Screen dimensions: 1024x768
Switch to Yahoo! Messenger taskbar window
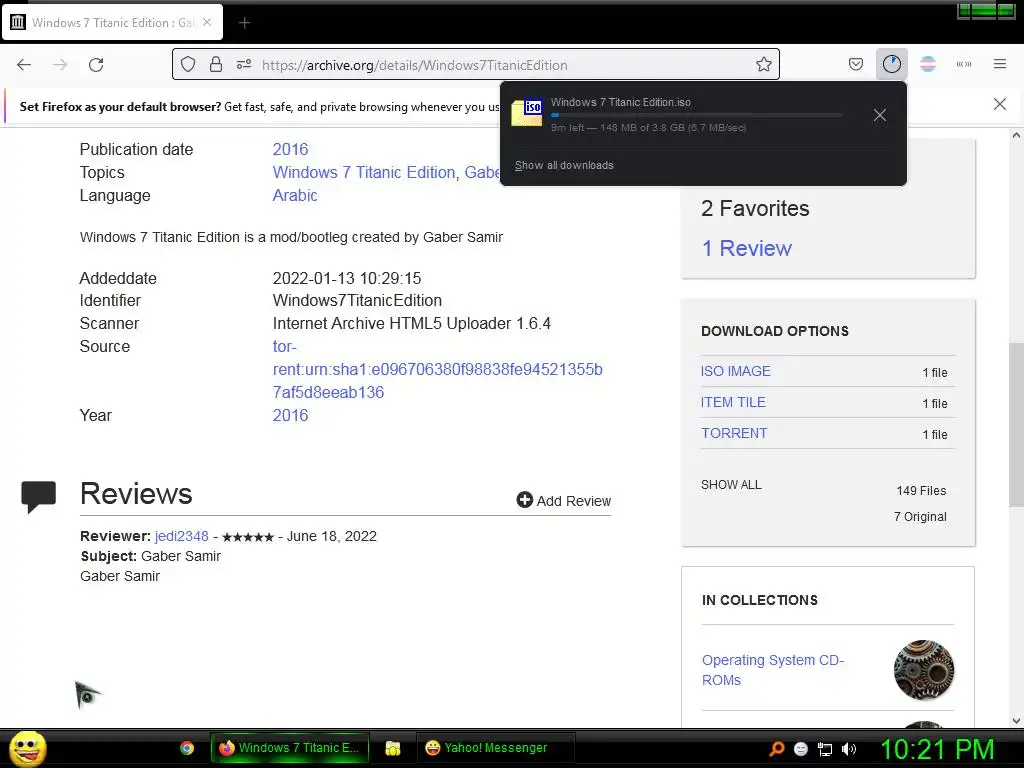(495, 748)
